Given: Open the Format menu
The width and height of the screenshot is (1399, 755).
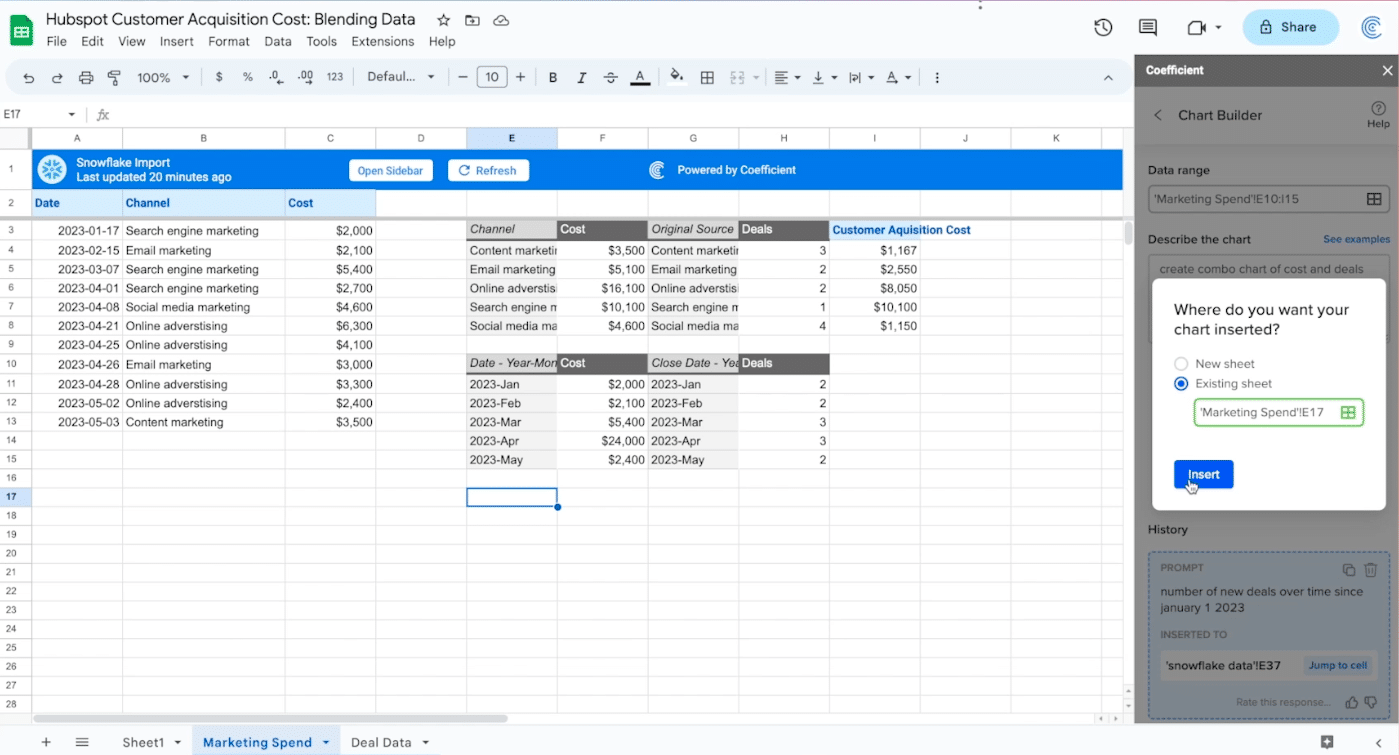Looking at the screenshot, I should (x=229, y=41).
